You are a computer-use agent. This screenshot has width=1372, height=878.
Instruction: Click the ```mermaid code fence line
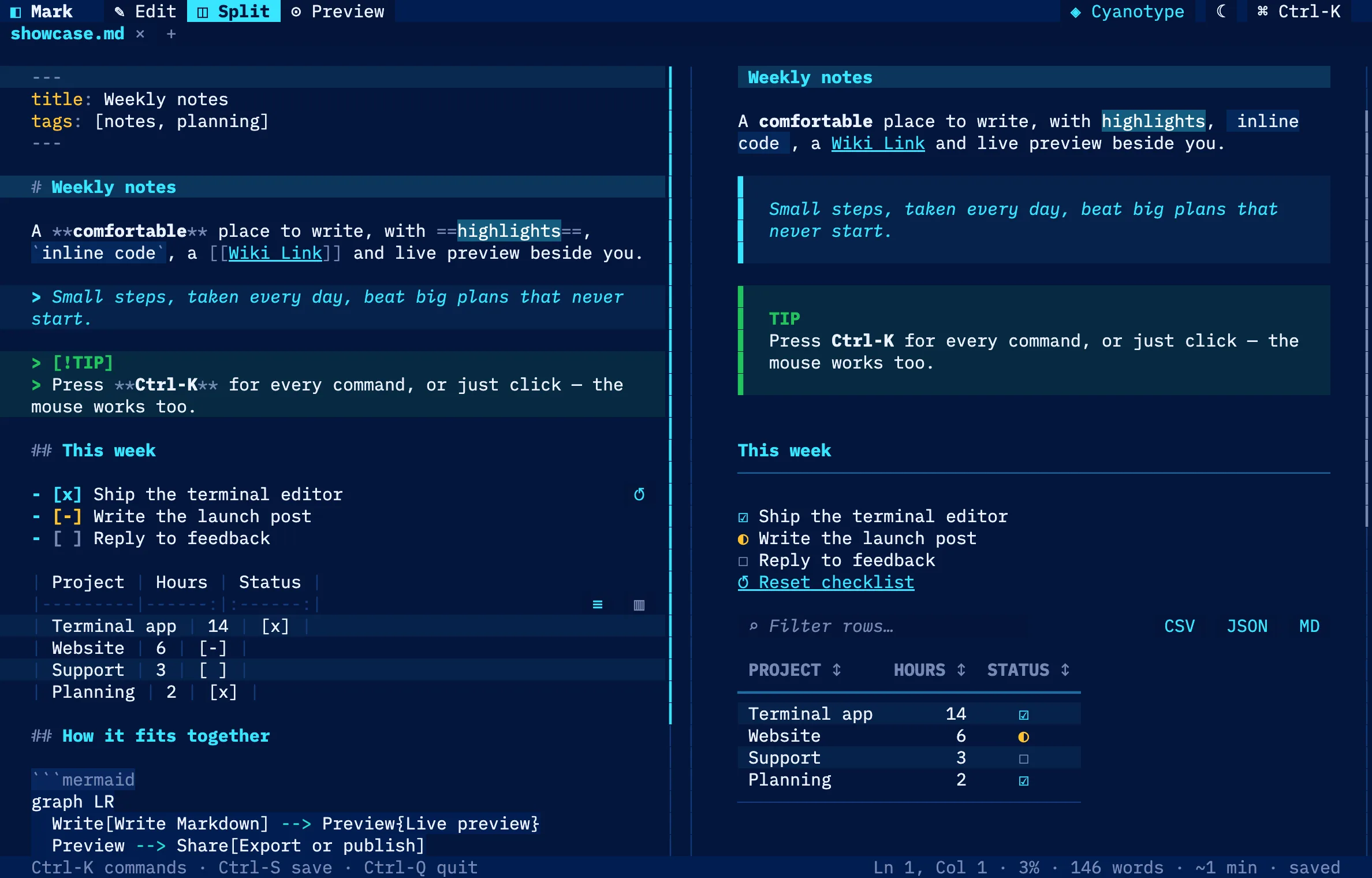[x=83, y=780]
